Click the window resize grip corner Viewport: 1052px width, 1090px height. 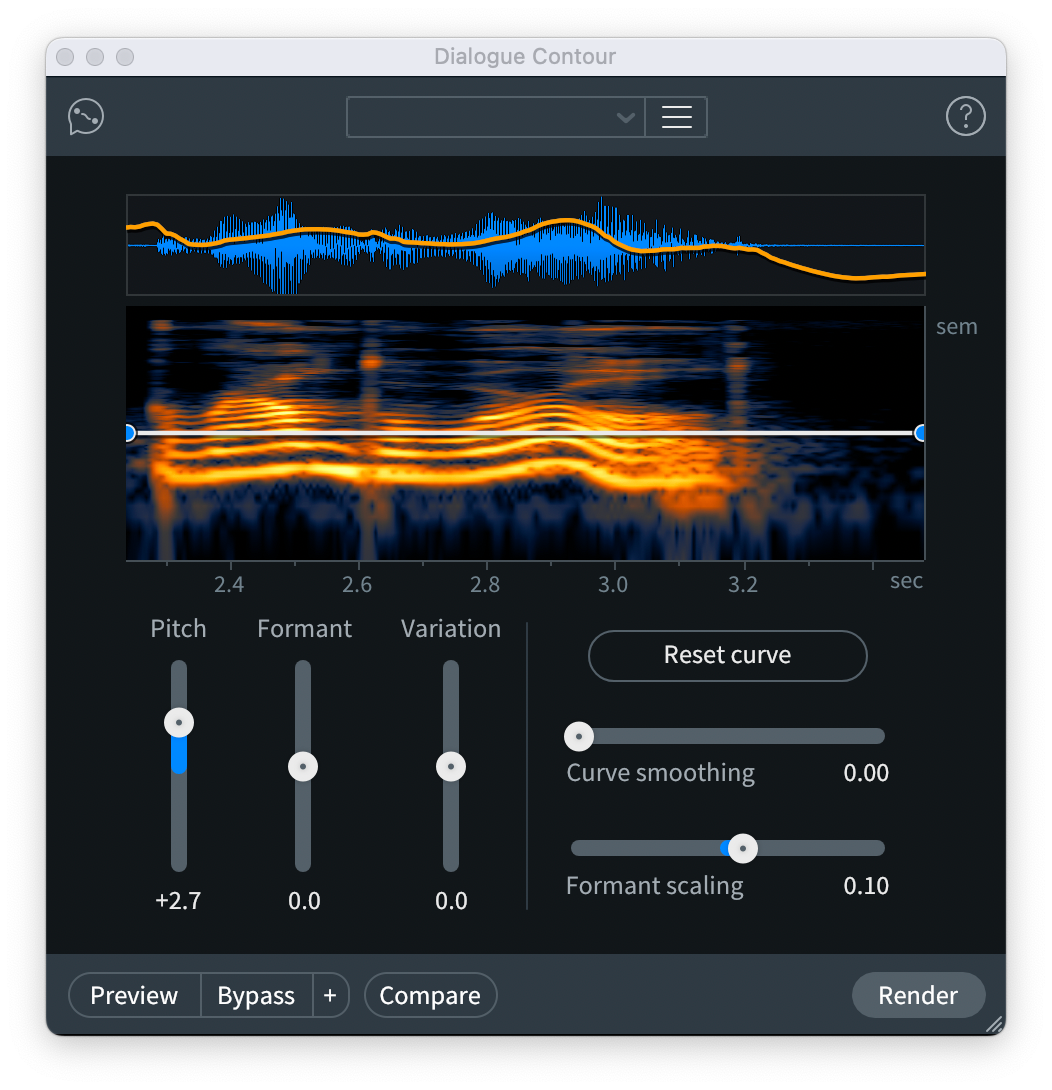click(995, 1025)
